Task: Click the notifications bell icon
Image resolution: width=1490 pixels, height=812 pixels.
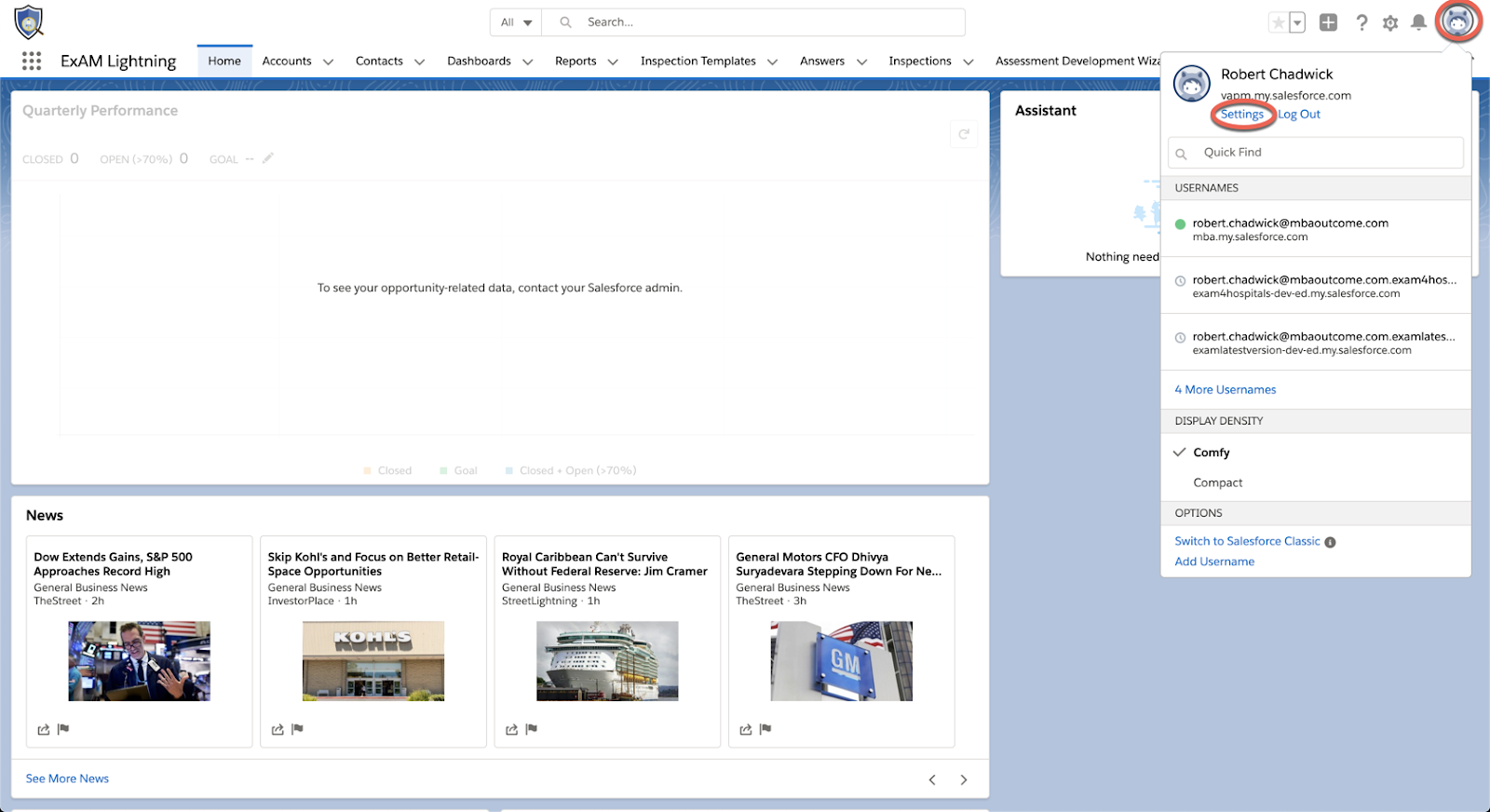Action: pos(1418,22)
